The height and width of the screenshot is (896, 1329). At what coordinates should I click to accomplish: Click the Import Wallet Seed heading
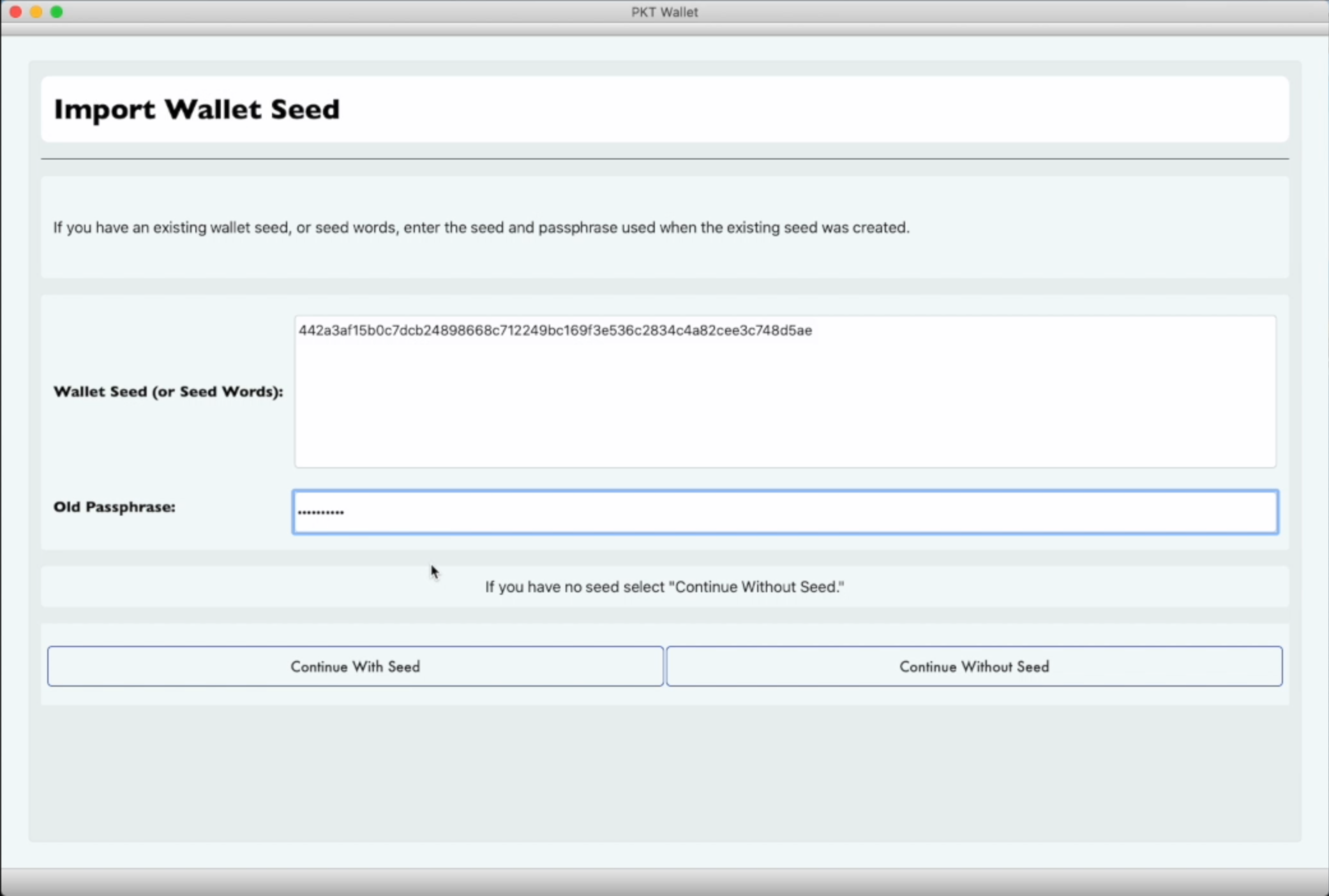(x=197, y=108)
